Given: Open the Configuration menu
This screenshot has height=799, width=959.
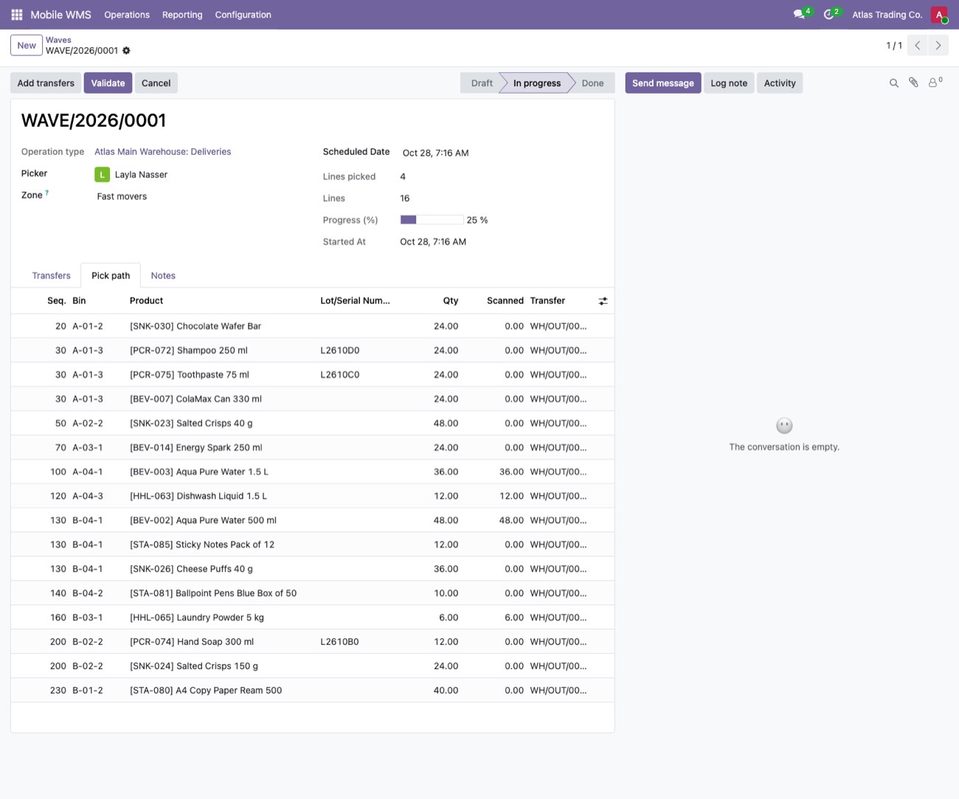Looking at the screenshot, I should (x=243, y=15).
